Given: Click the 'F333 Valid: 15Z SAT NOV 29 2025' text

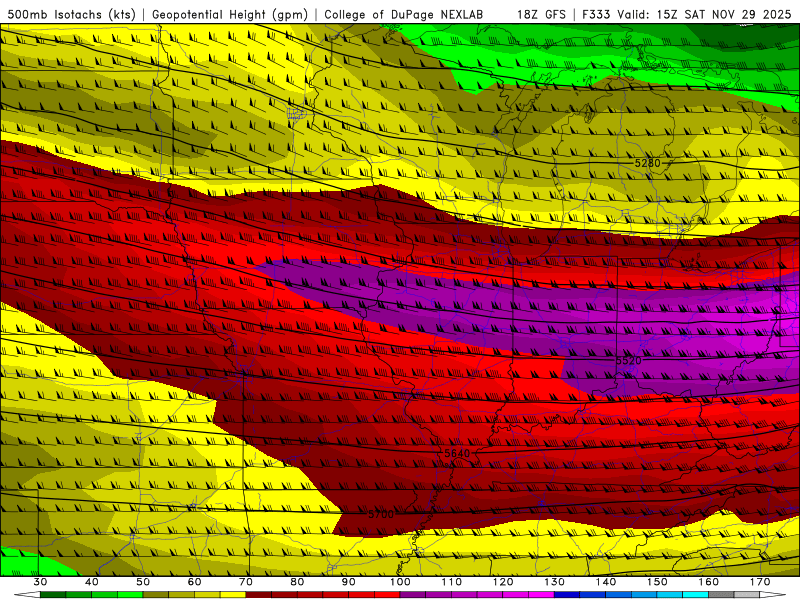Looking at the screenshot, I should coord(687,15).
